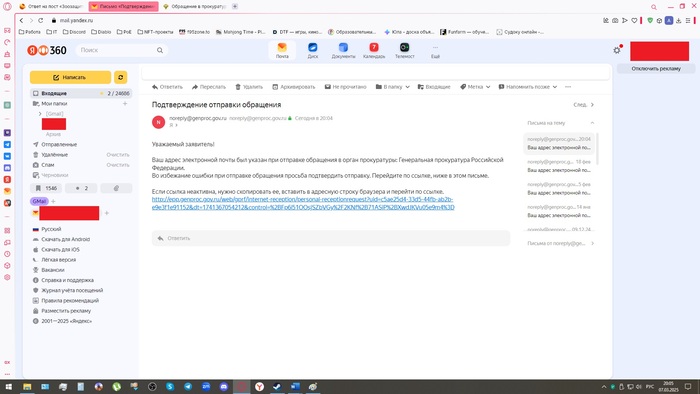The image size is (700, 394).
Task: Open Windows Start menu
Action: pyautogui.click(x=8, y=387)
